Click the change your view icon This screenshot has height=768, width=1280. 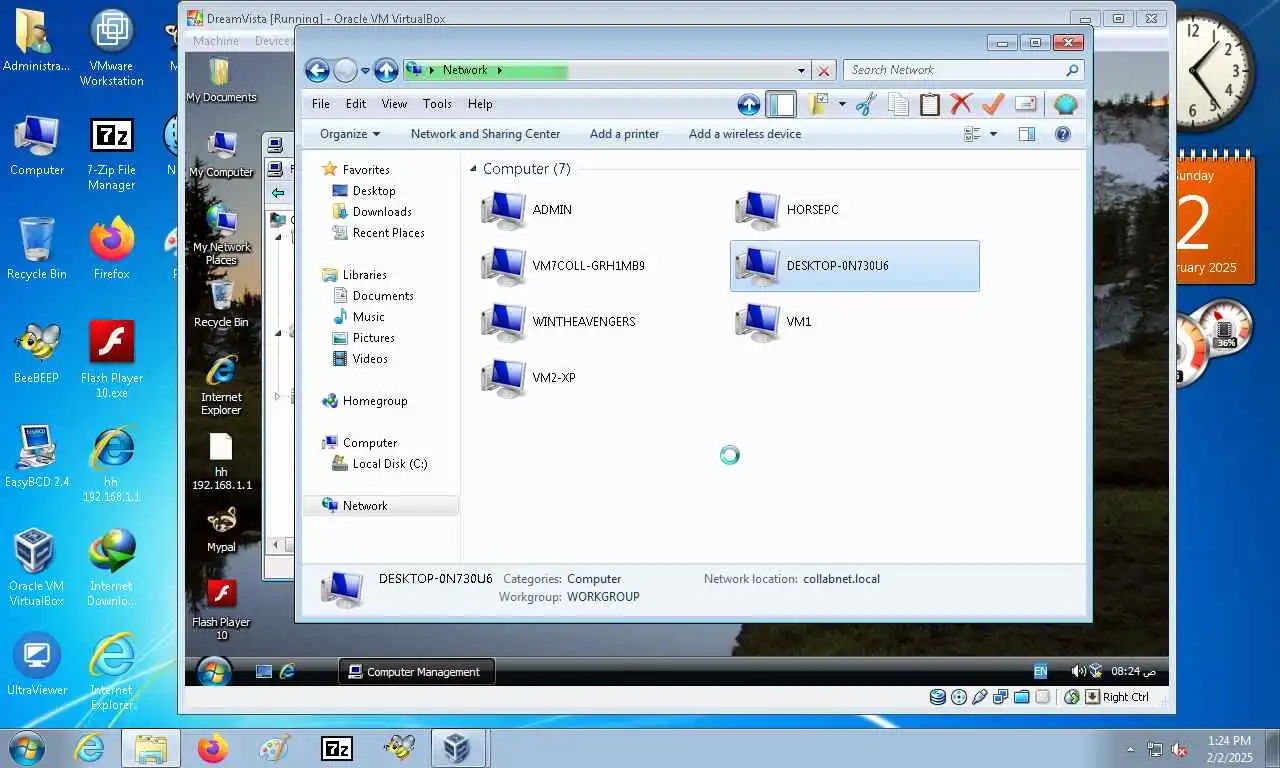[x=972, y=134]
